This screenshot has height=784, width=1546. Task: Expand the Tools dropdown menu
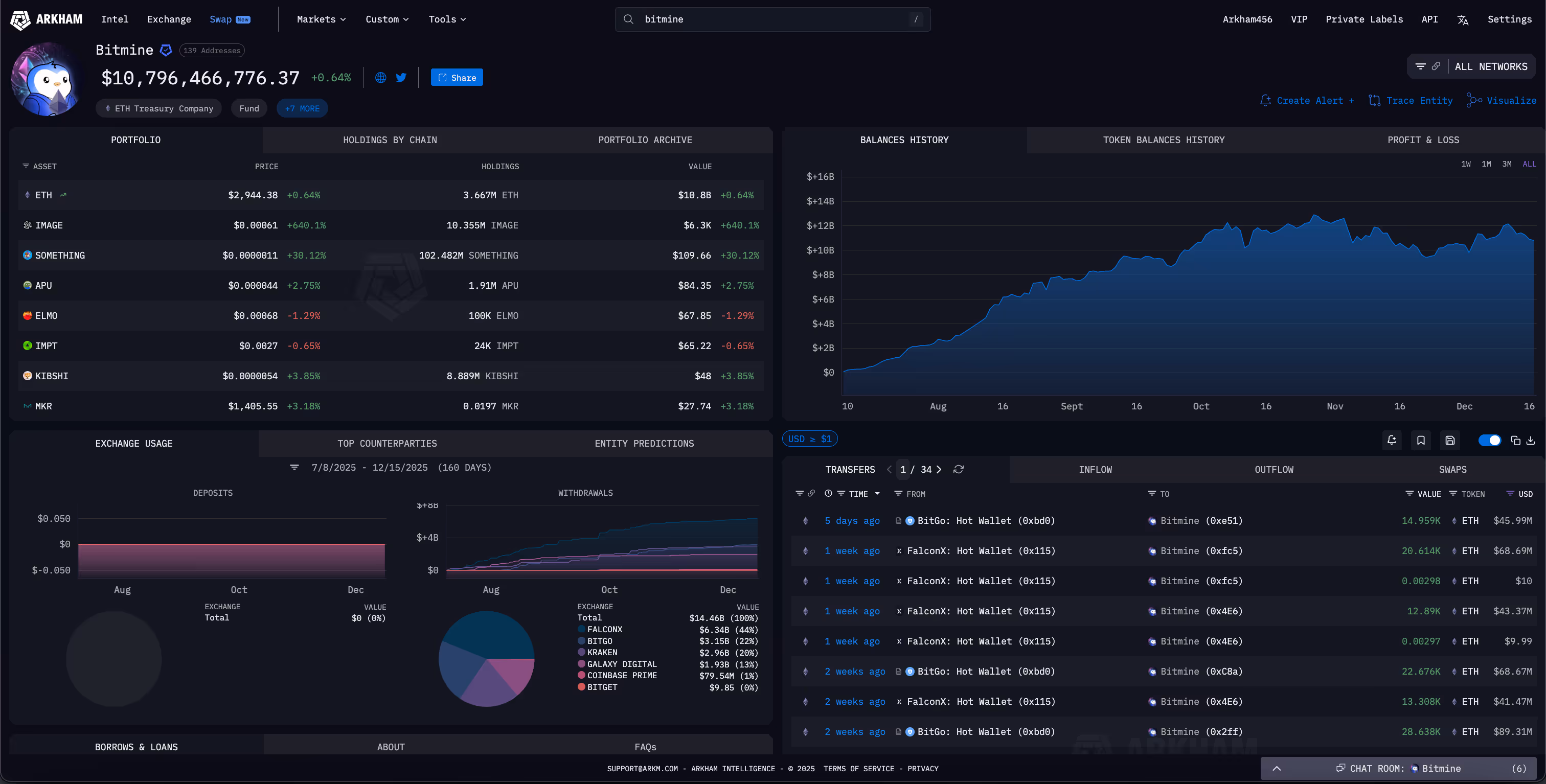click(446, 19)
